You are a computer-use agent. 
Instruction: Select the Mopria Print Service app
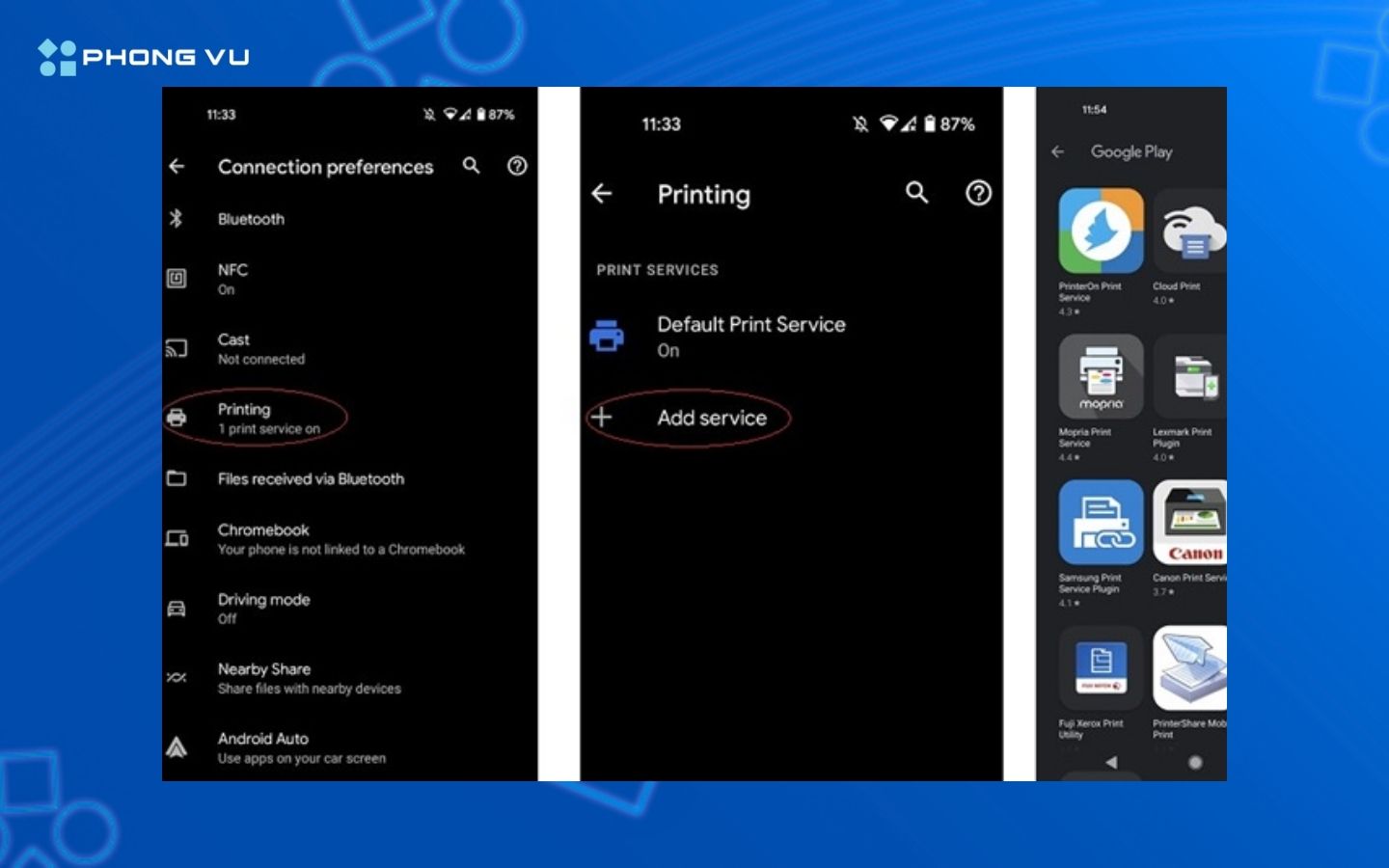pos(1101,378)
